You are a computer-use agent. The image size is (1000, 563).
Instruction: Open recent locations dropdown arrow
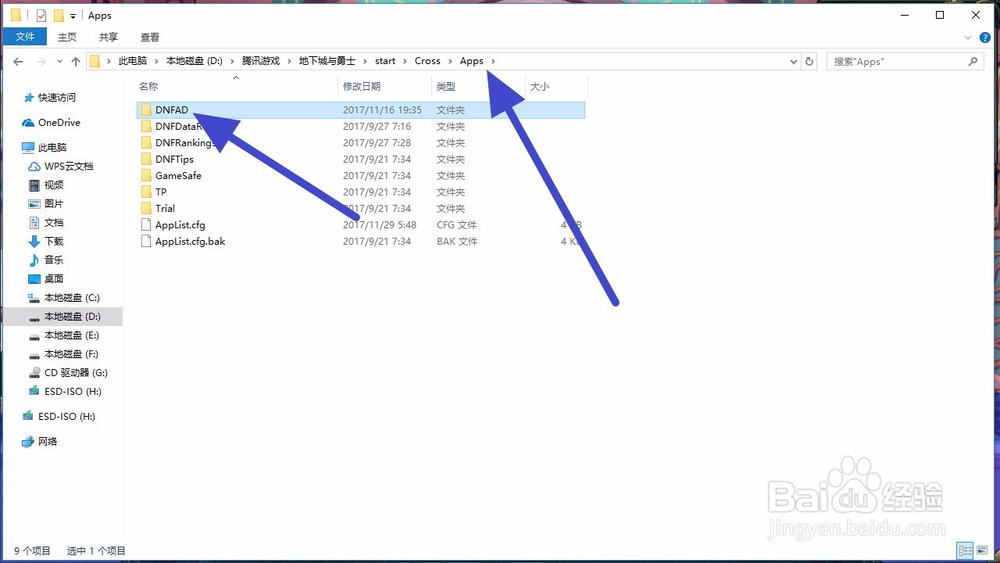click(59, 61)
